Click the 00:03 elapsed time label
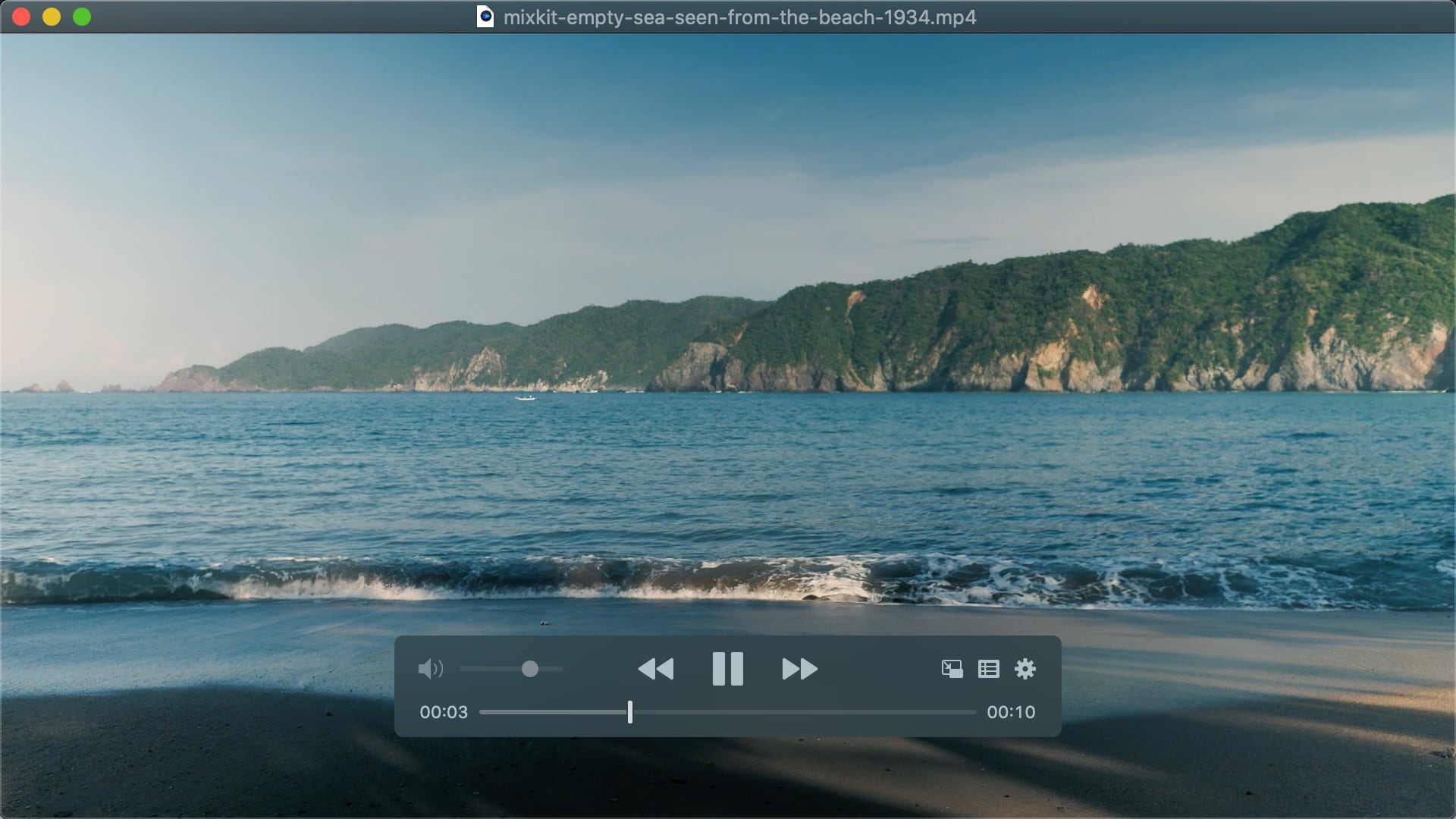Viewport: 1456px width, 819px height. click(444, 712)
